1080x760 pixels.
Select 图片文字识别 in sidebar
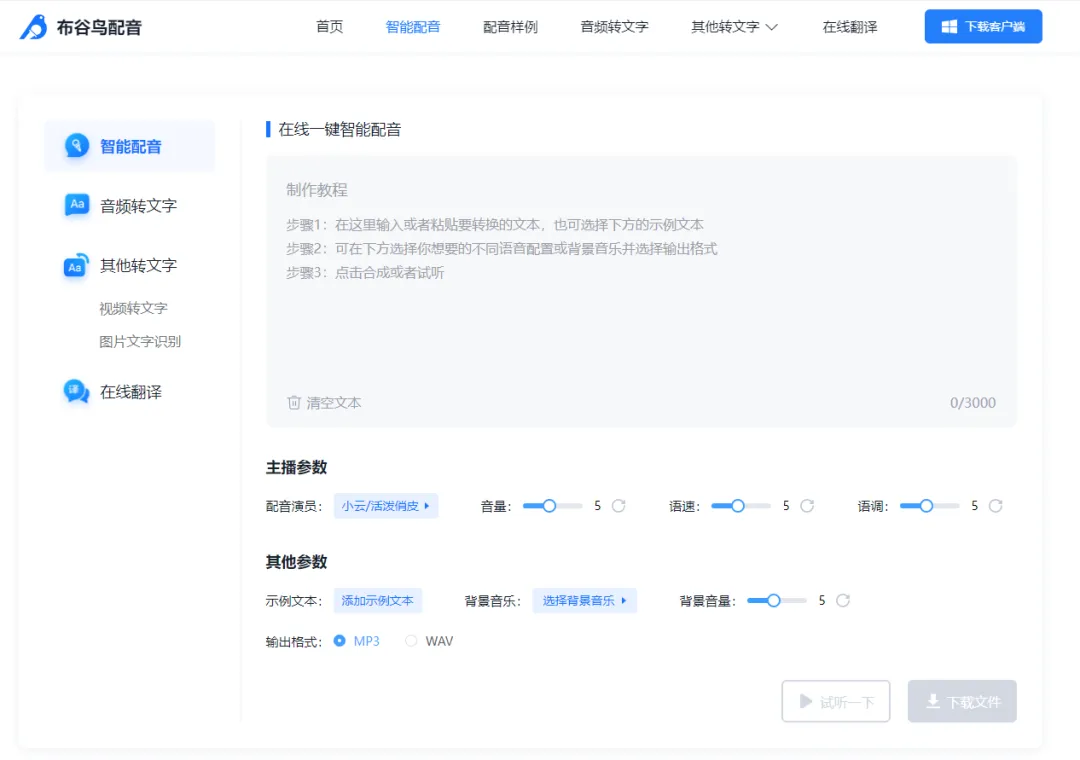[140, 341]
